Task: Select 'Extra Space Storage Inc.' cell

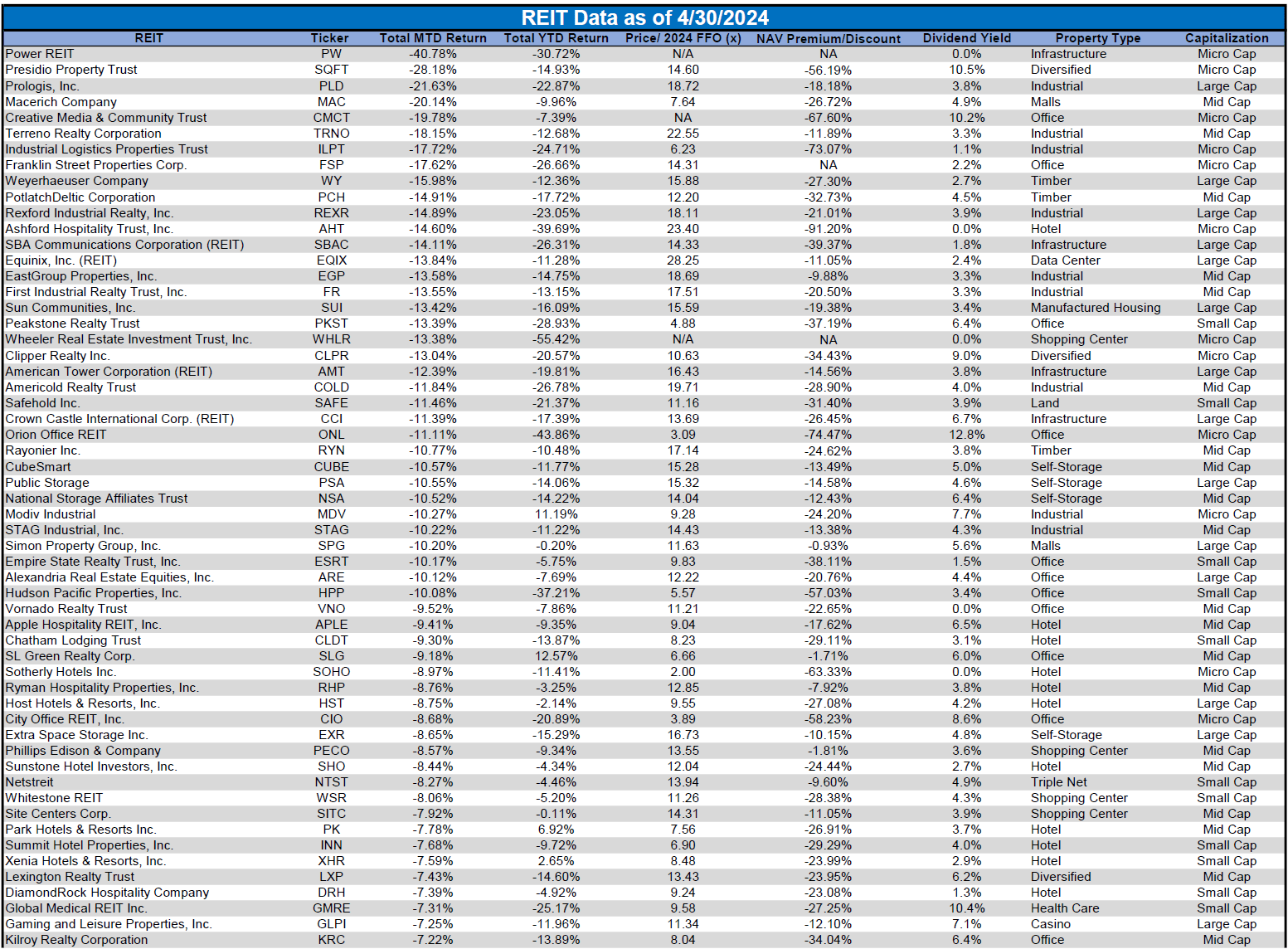Action: [x=77, y=735]
